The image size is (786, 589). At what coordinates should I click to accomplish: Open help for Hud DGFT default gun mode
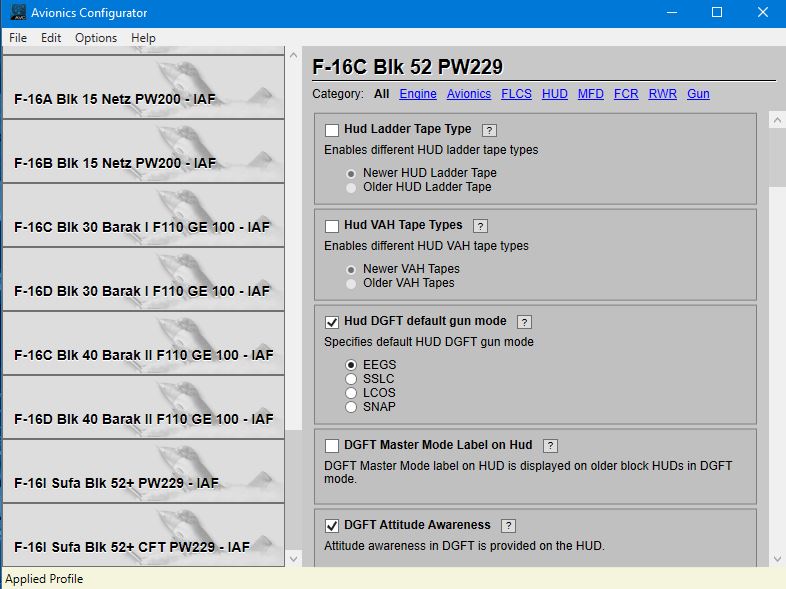click(x=524, y=322)
